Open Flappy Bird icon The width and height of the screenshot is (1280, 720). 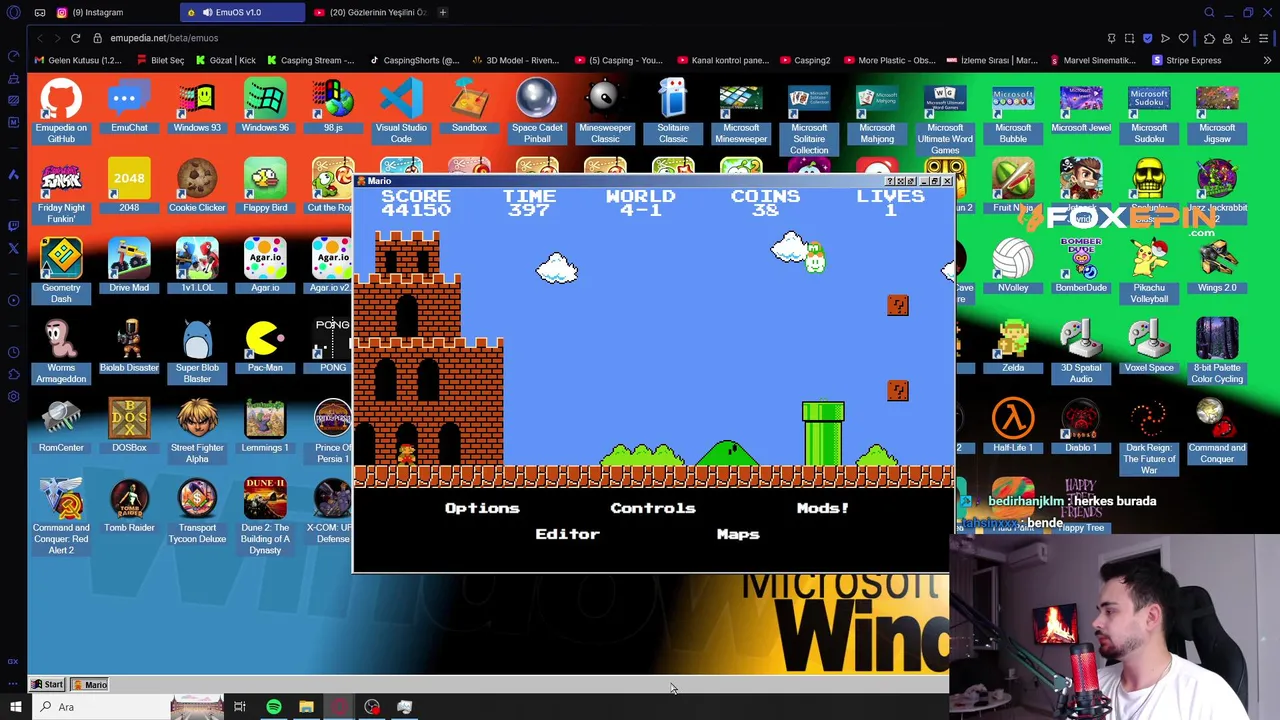click(x=265, y=185)
